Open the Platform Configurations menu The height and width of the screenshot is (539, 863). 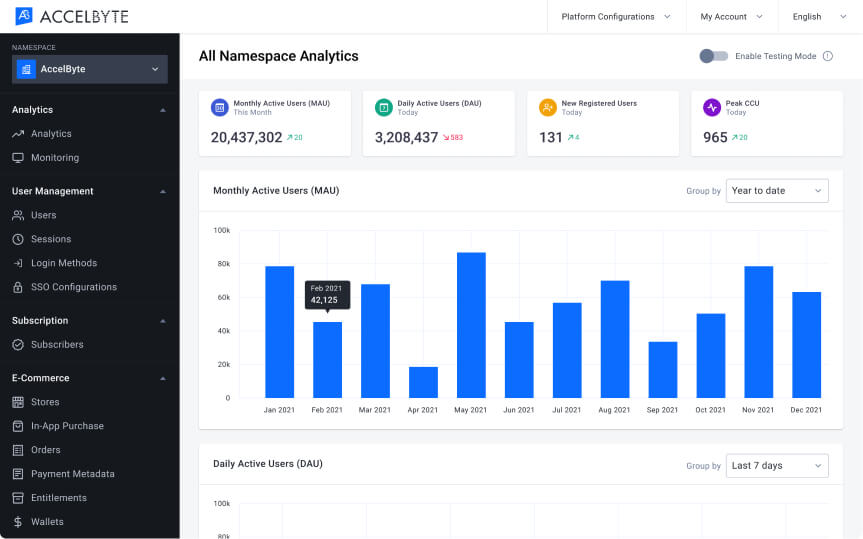point(615,17)
